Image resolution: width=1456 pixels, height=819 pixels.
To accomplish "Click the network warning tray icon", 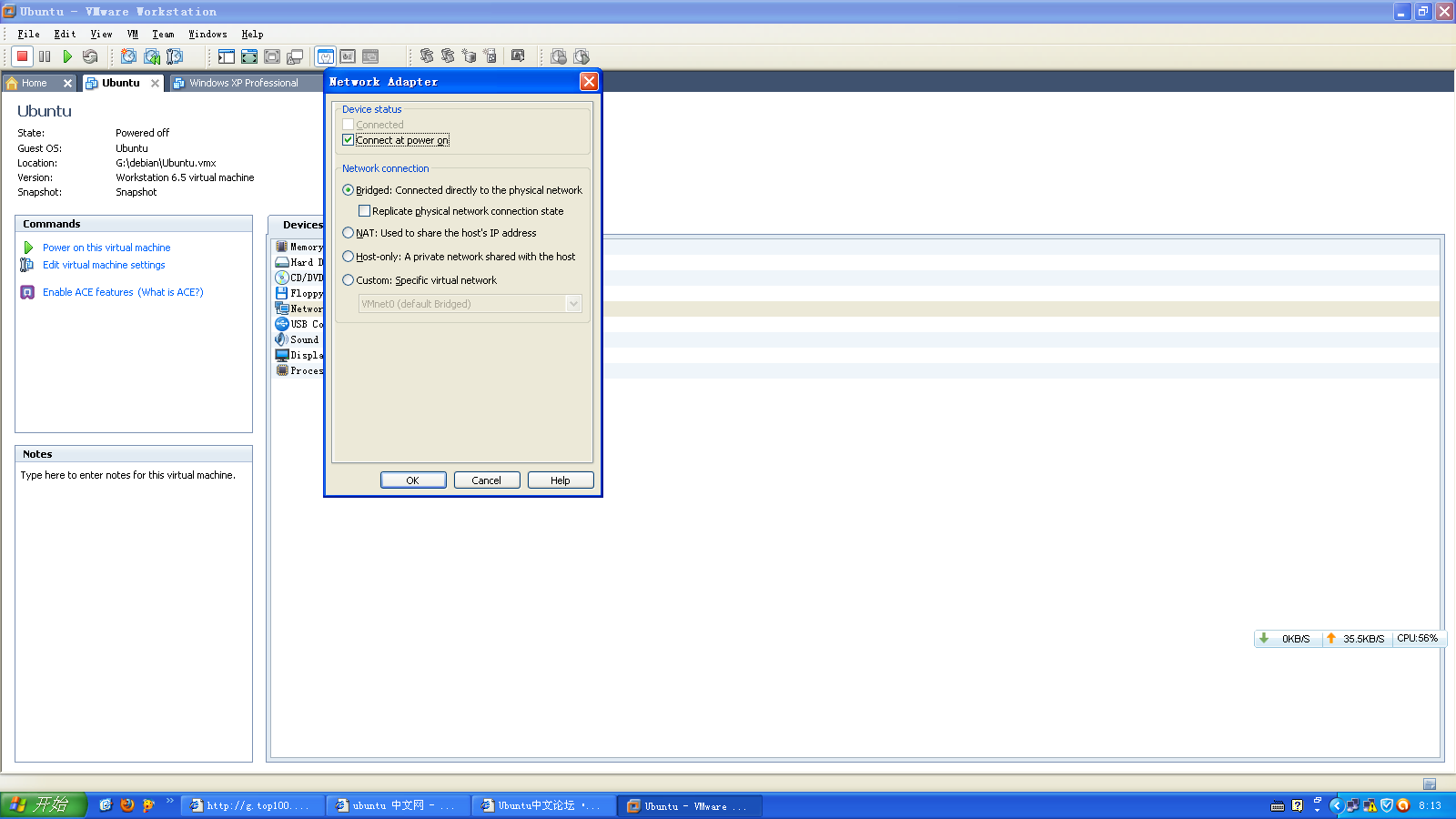I will tap(1370, 805).
